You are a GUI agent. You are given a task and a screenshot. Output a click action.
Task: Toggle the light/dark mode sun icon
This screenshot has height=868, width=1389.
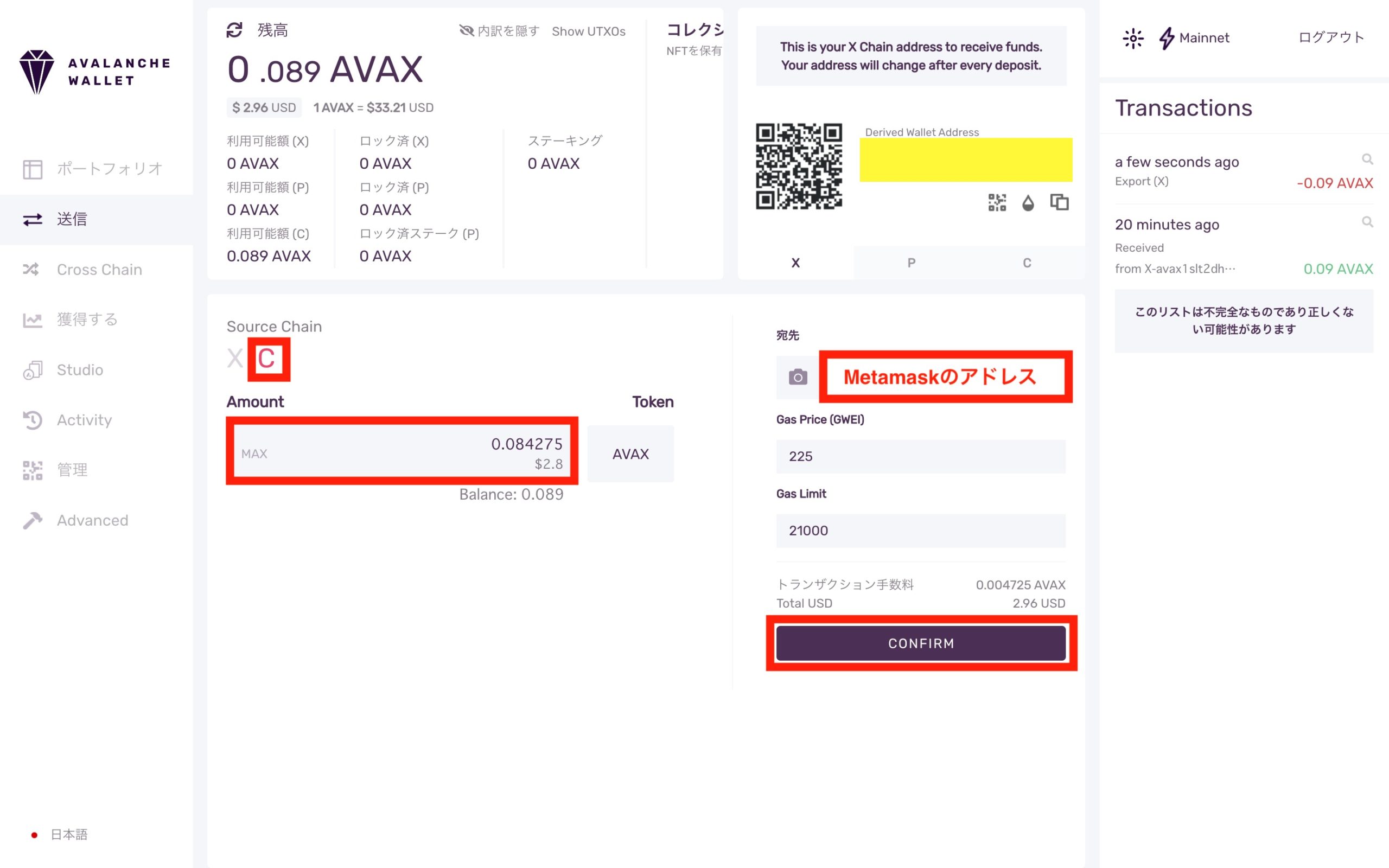[1132, 39]
